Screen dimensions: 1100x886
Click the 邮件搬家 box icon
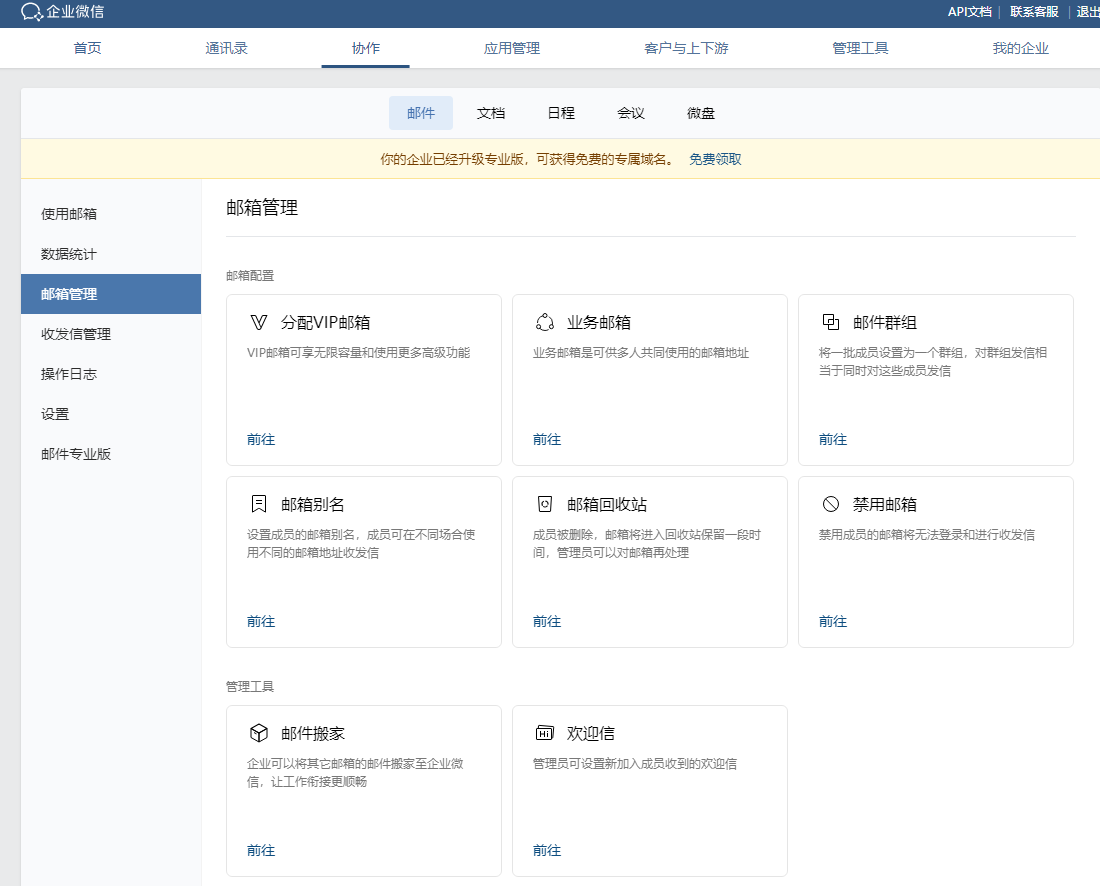click(259, 733)
